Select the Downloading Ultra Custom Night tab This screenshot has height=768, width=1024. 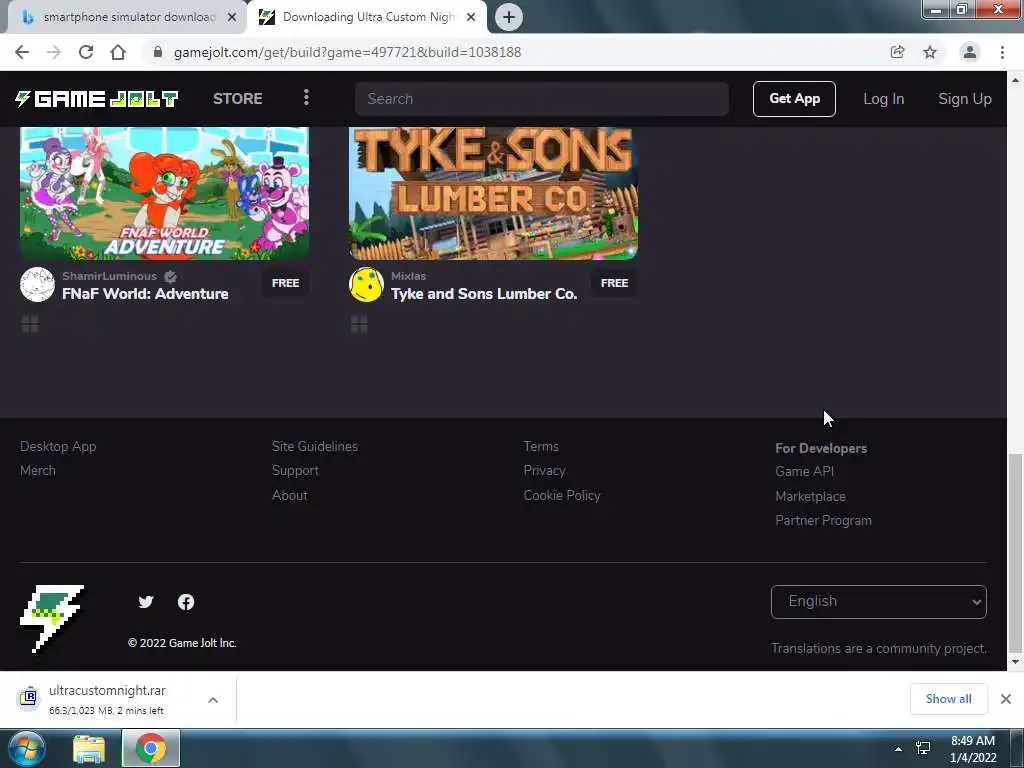(366, 17)
